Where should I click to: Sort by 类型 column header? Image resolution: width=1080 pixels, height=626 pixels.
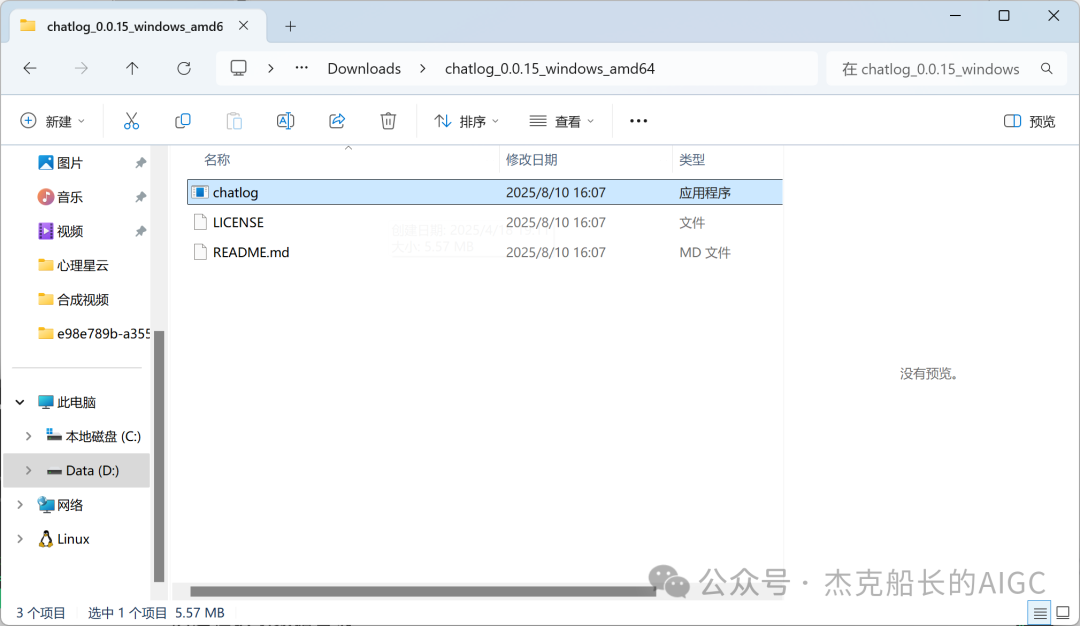pos(692,160)
